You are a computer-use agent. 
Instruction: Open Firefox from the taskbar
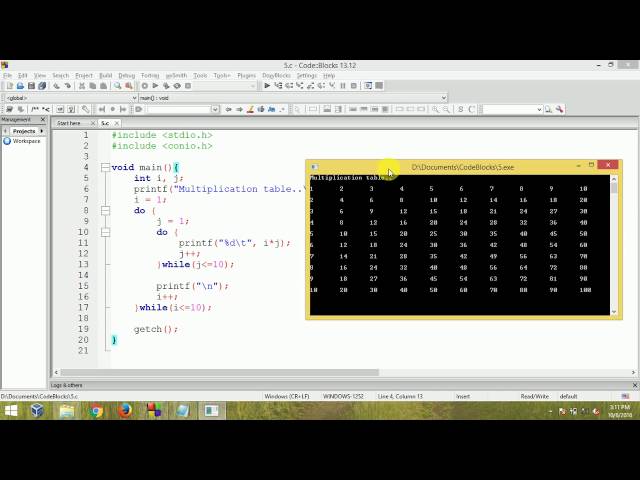coord(125,411)
